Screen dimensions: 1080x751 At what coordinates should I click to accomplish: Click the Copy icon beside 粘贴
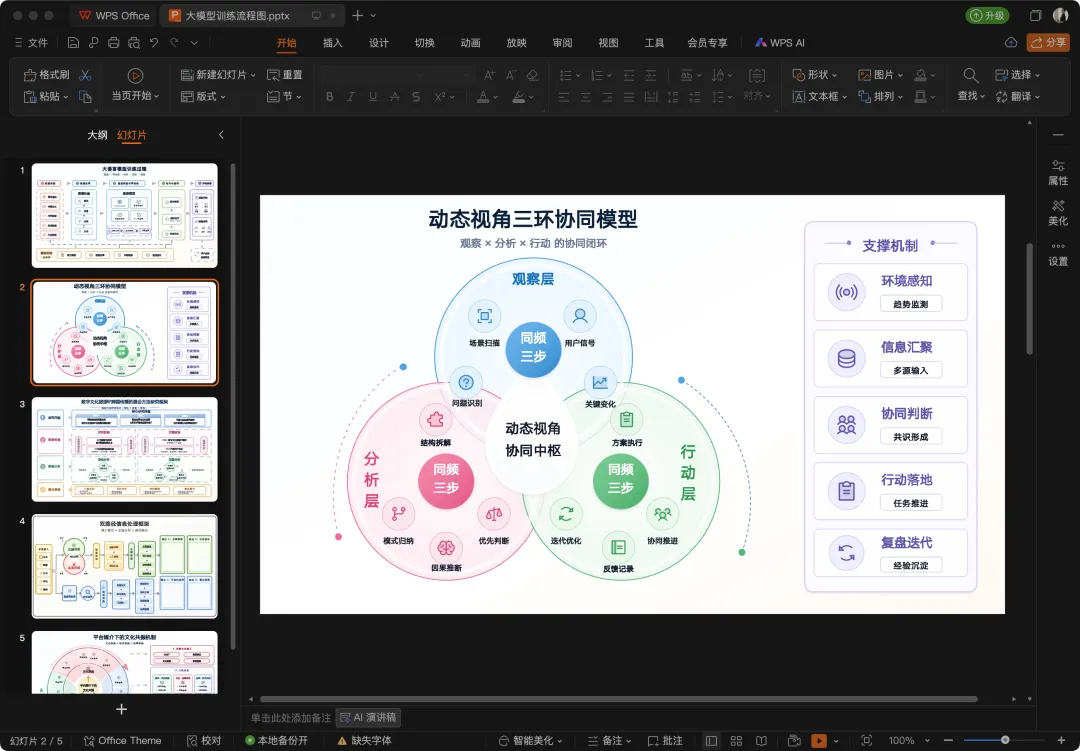coord(85,96)
